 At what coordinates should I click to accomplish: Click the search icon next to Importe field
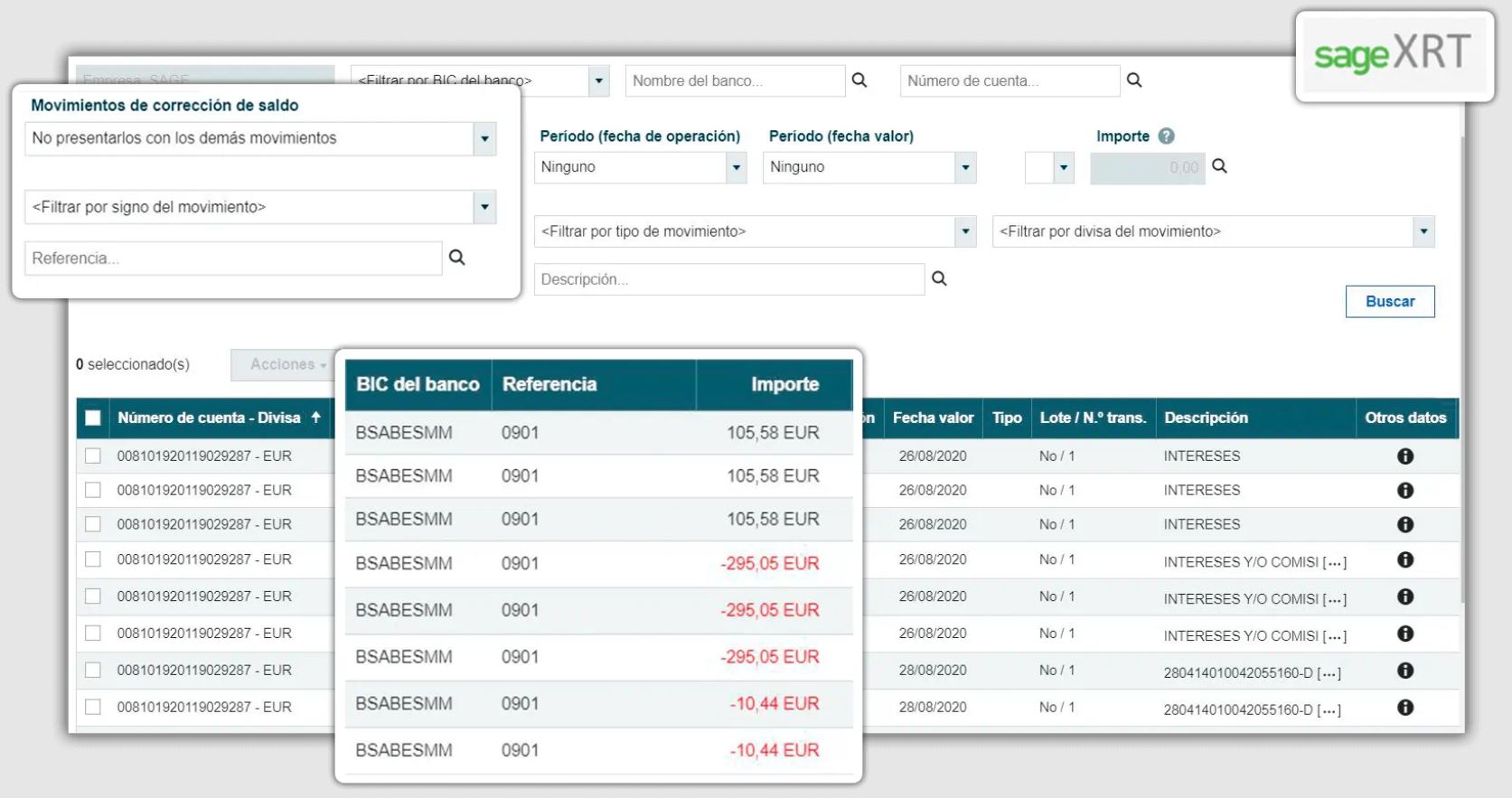tap(1219, 166)
